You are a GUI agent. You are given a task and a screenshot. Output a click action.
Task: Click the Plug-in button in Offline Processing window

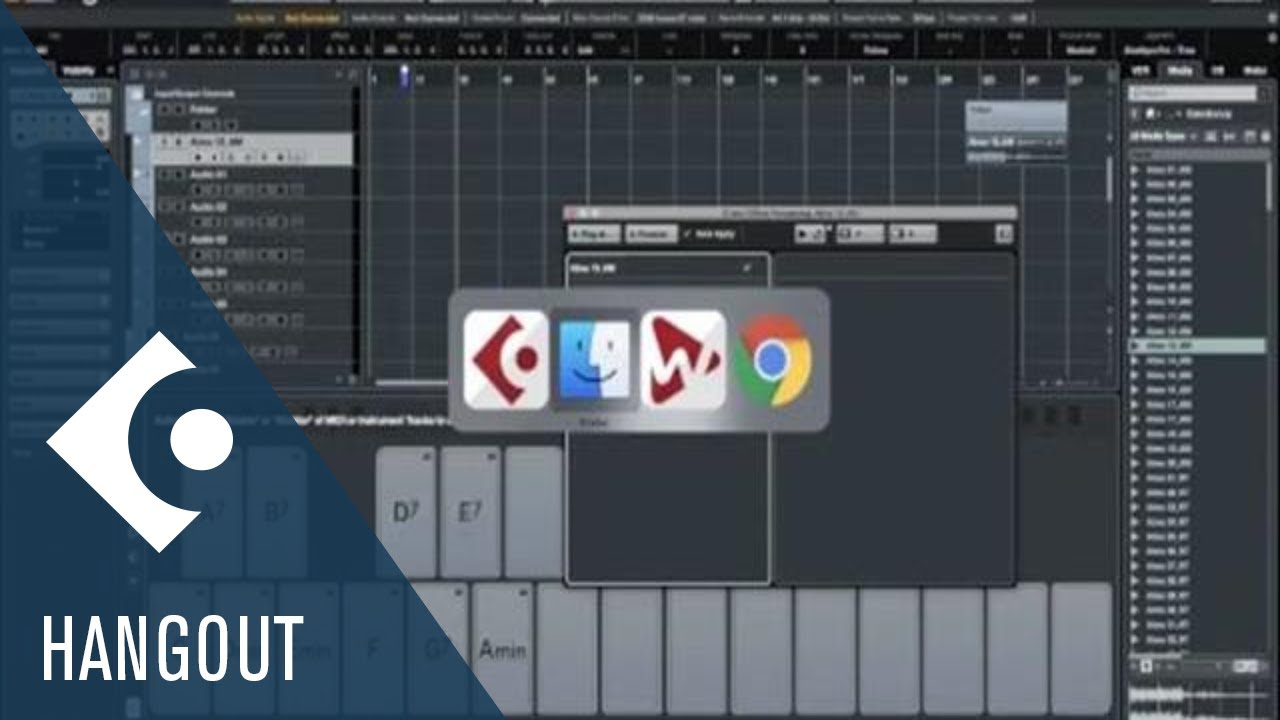[x=594, y=233]
